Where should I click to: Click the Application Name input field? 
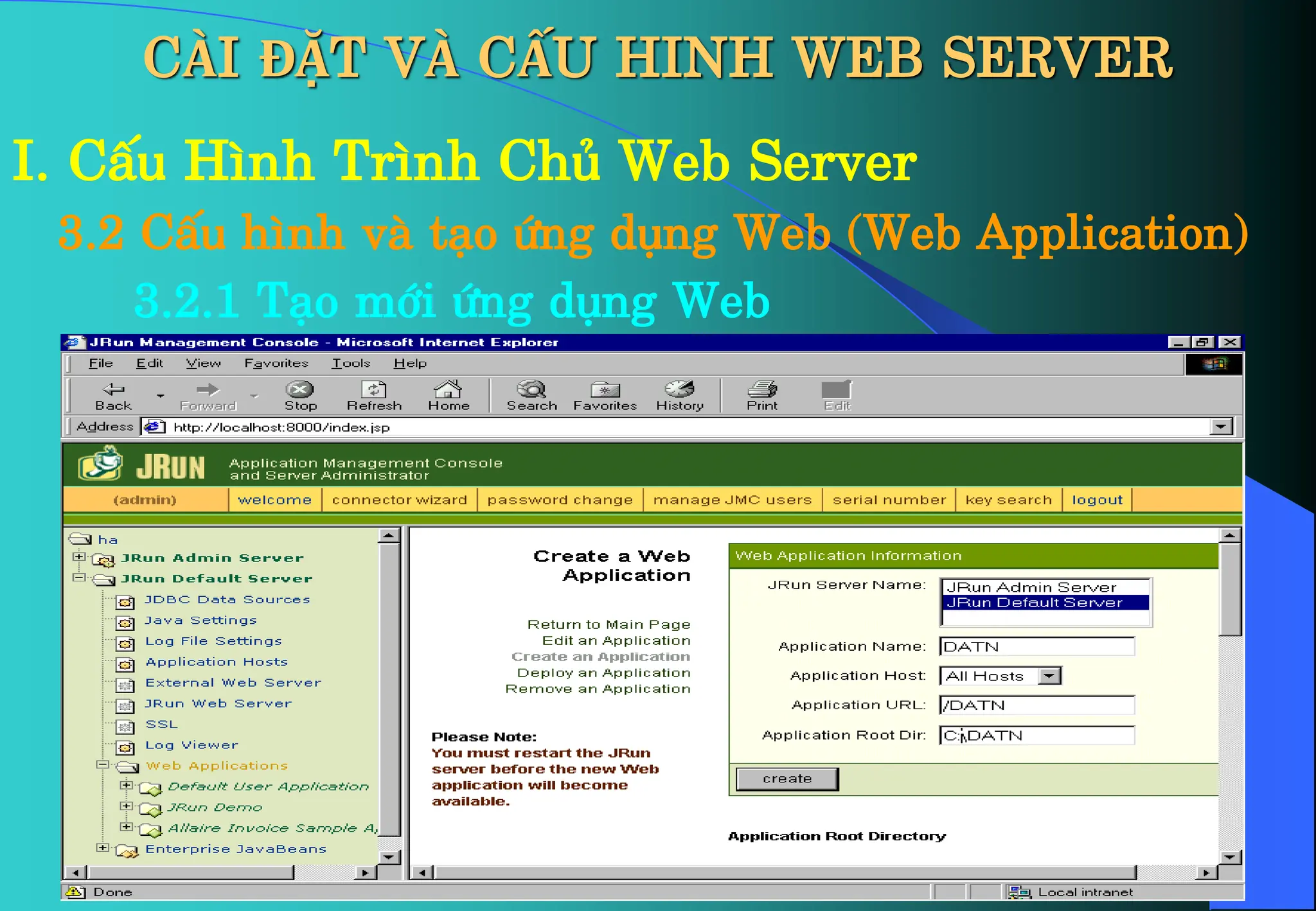tap(1037, 646)
